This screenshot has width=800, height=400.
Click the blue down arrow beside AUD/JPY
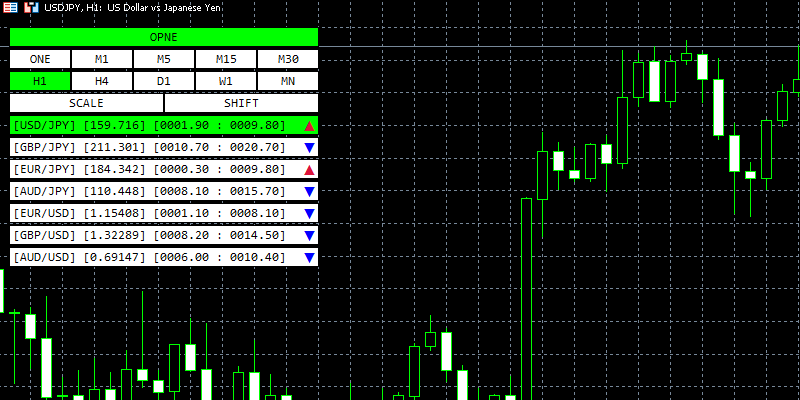tap(310, 192)
